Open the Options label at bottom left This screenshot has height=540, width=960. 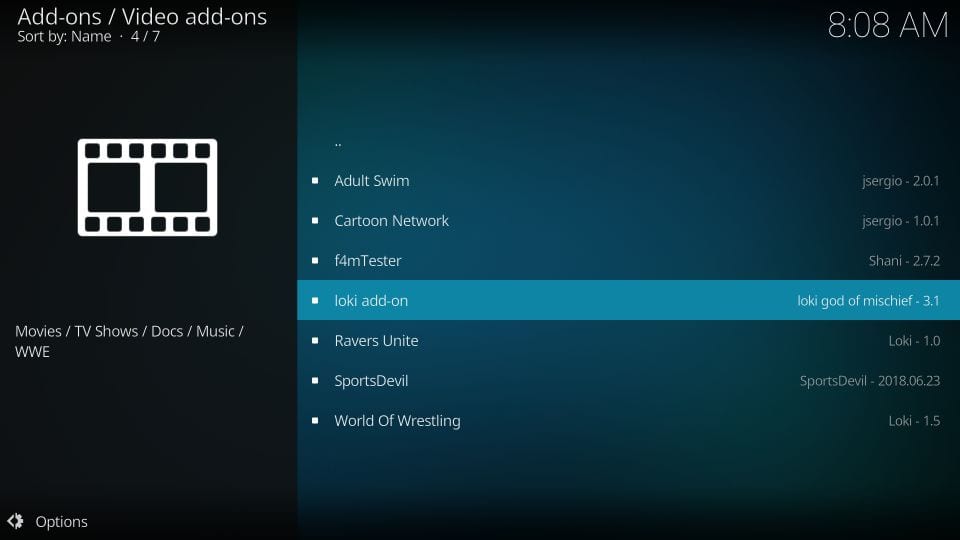tap(61, 522)
